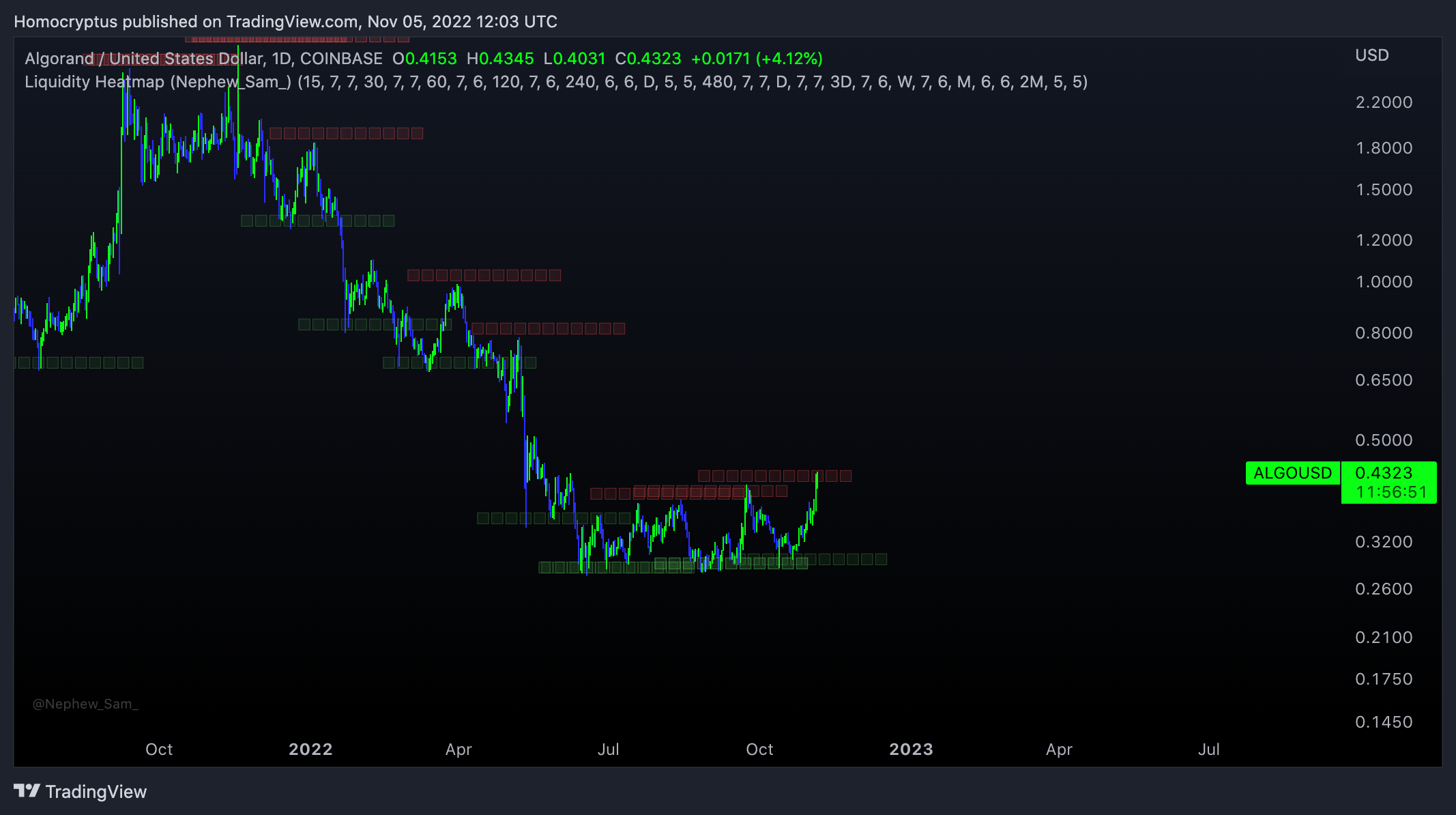The image size is (1456, 815).
Task: Click the TradingView logo icon
Action: 27,791
